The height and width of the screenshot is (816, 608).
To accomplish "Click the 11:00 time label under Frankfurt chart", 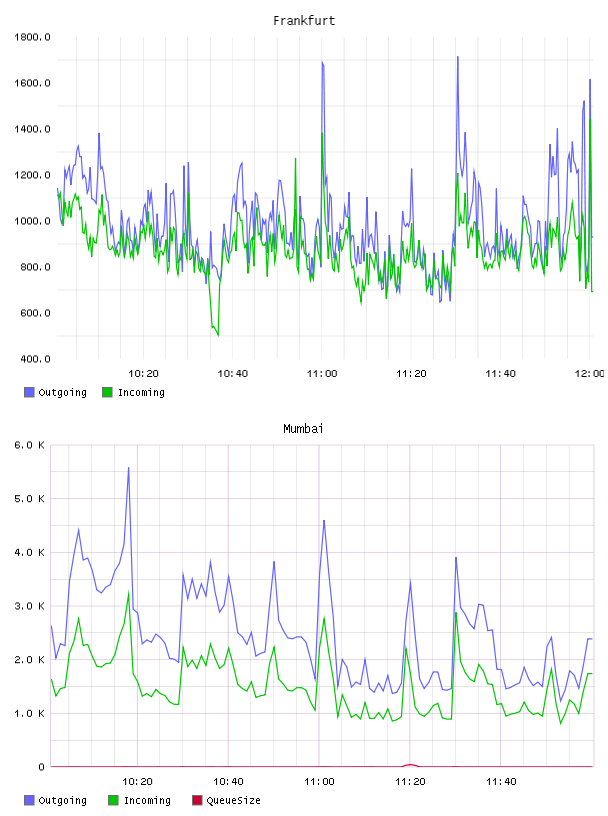I will point(322,374).
